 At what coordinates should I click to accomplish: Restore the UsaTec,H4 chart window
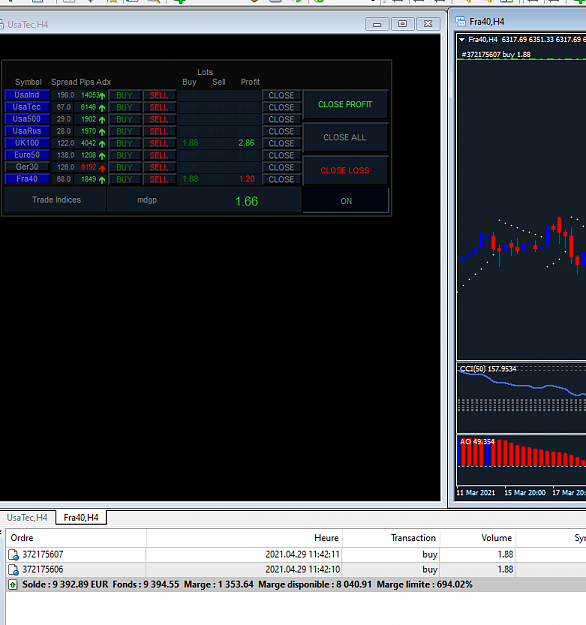coord(402,24)
